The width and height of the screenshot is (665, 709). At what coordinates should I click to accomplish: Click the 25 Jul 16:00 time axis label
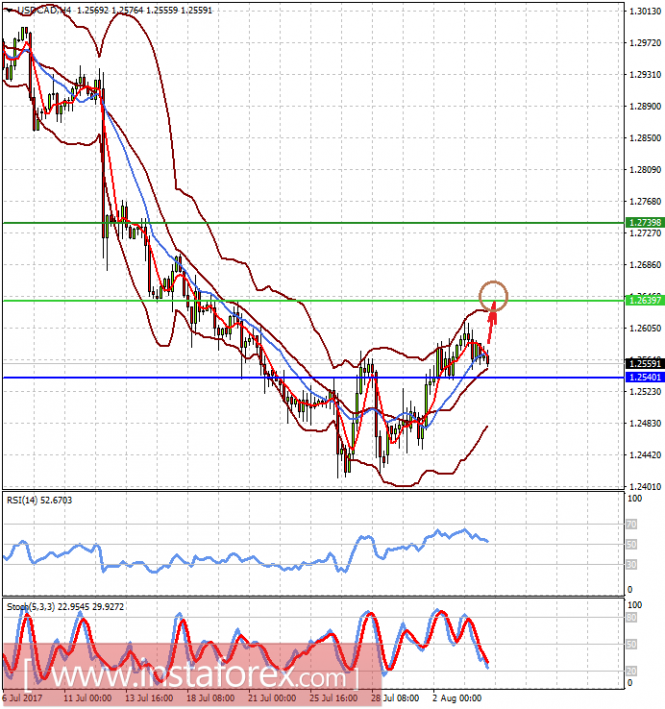(334, 698)
